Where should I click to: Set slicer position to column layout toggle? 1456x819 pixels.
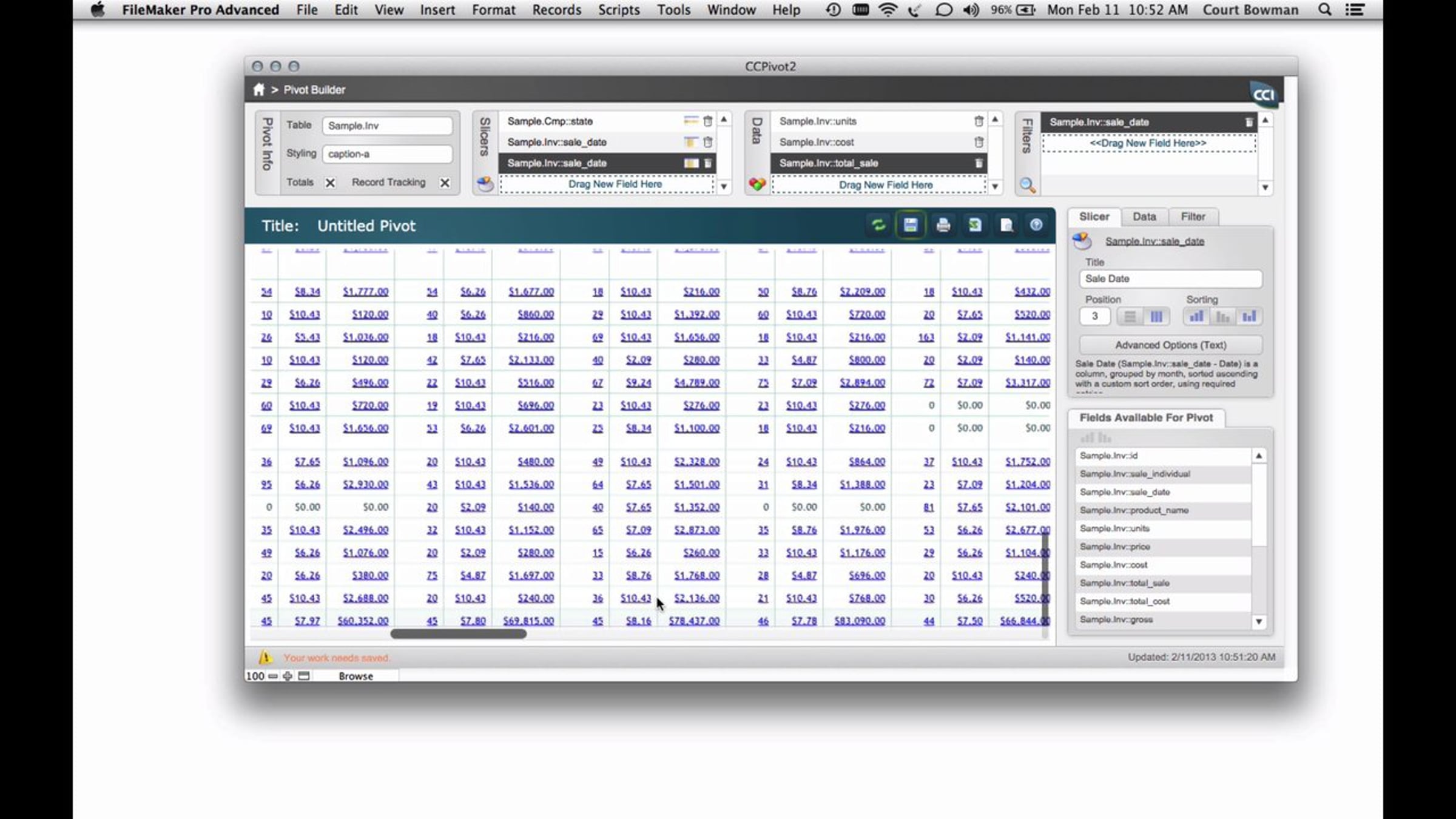[1156, 317]
